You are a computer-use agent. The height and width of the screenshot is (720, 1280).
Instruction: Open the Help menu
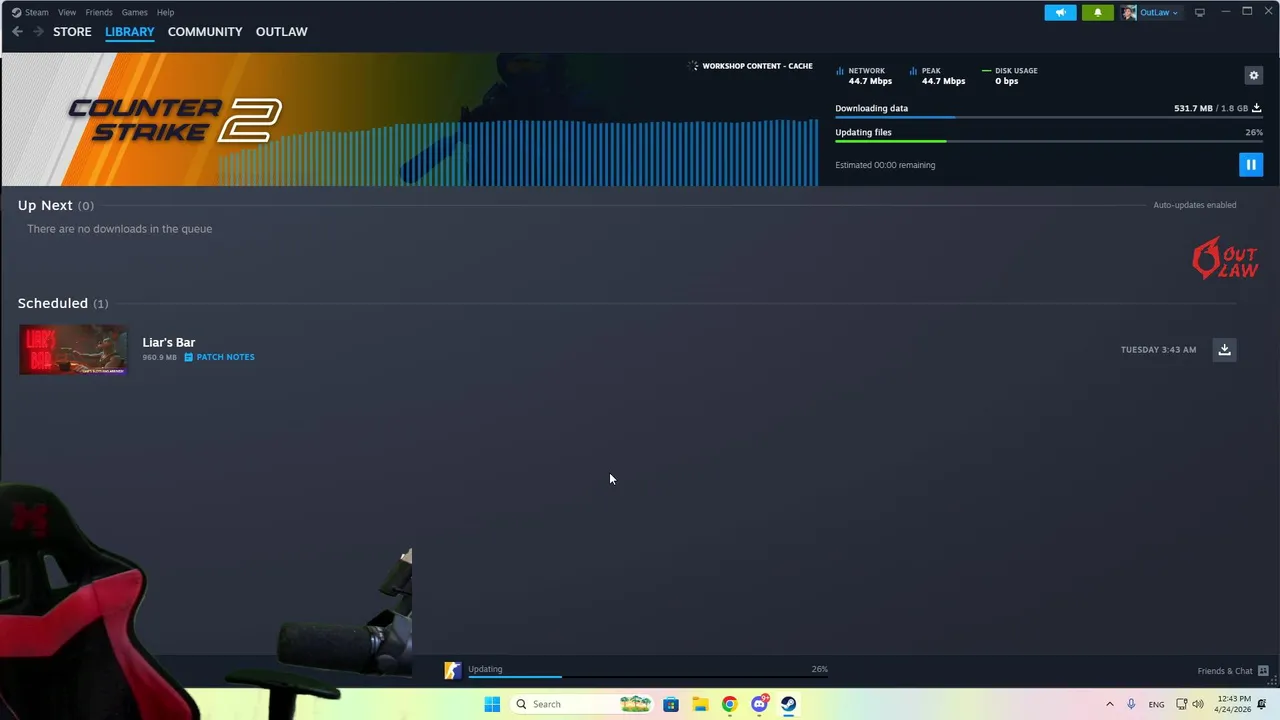pyautogui.click(x=165, y=12)
